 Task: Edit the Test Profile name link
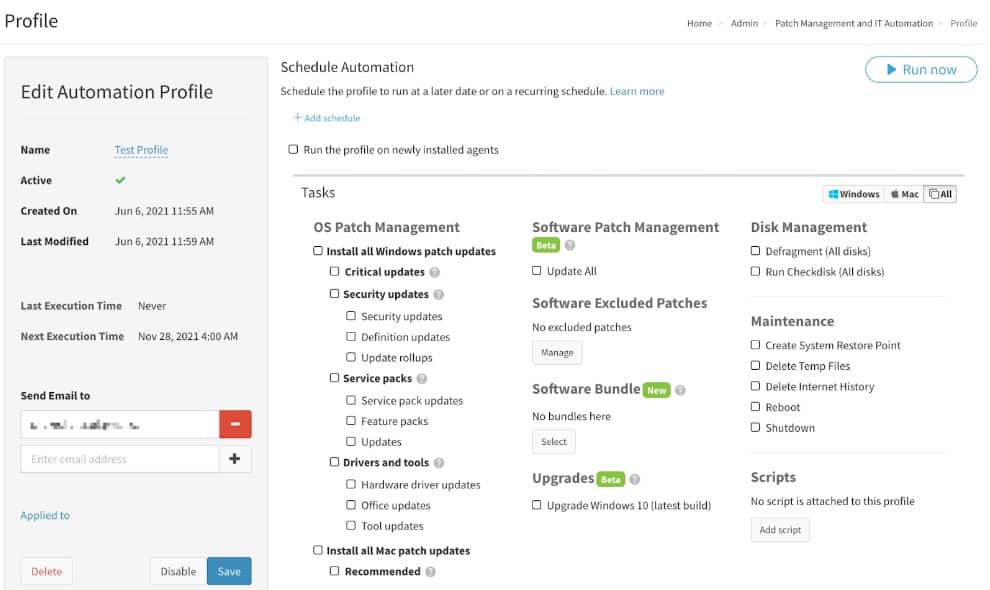coord(141,150)
